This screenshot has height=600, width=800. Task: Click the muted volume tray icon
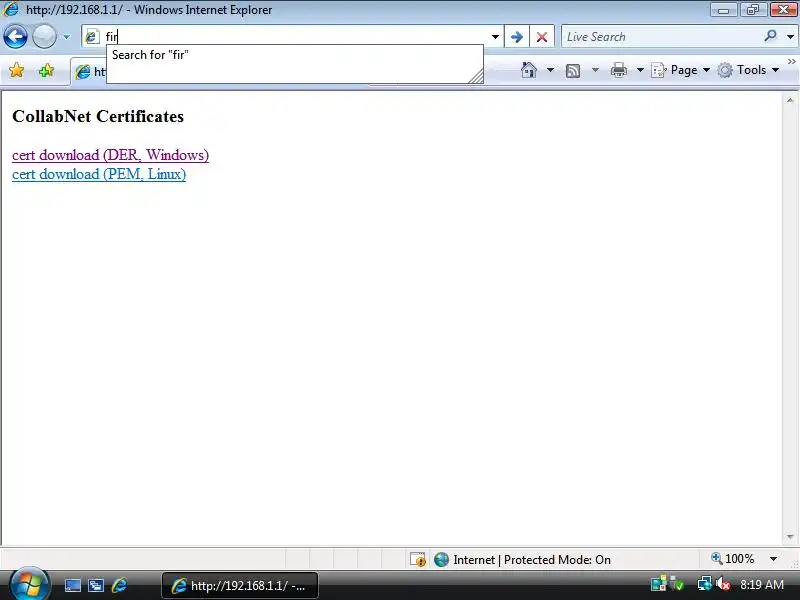click(x=722, y=584)
